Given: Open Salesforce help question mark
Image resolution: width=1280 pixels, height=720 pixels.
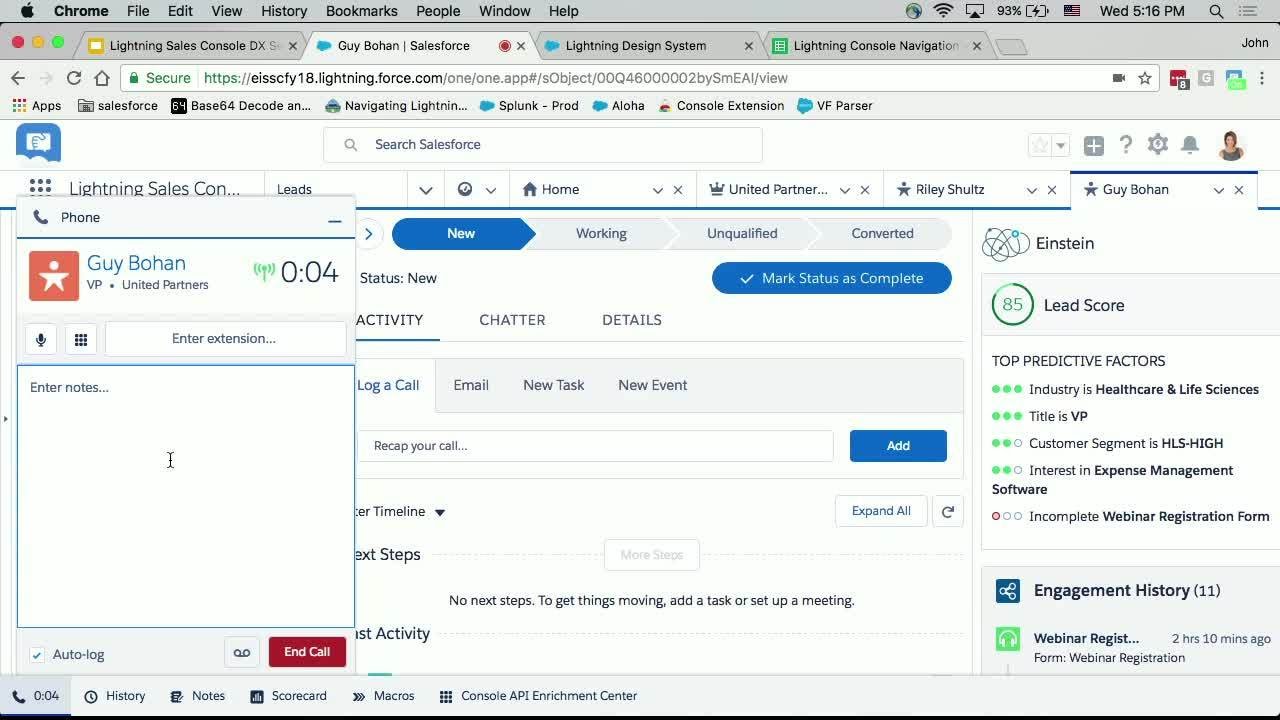Looking at the screenshot, I should [x=1126, y=145].
